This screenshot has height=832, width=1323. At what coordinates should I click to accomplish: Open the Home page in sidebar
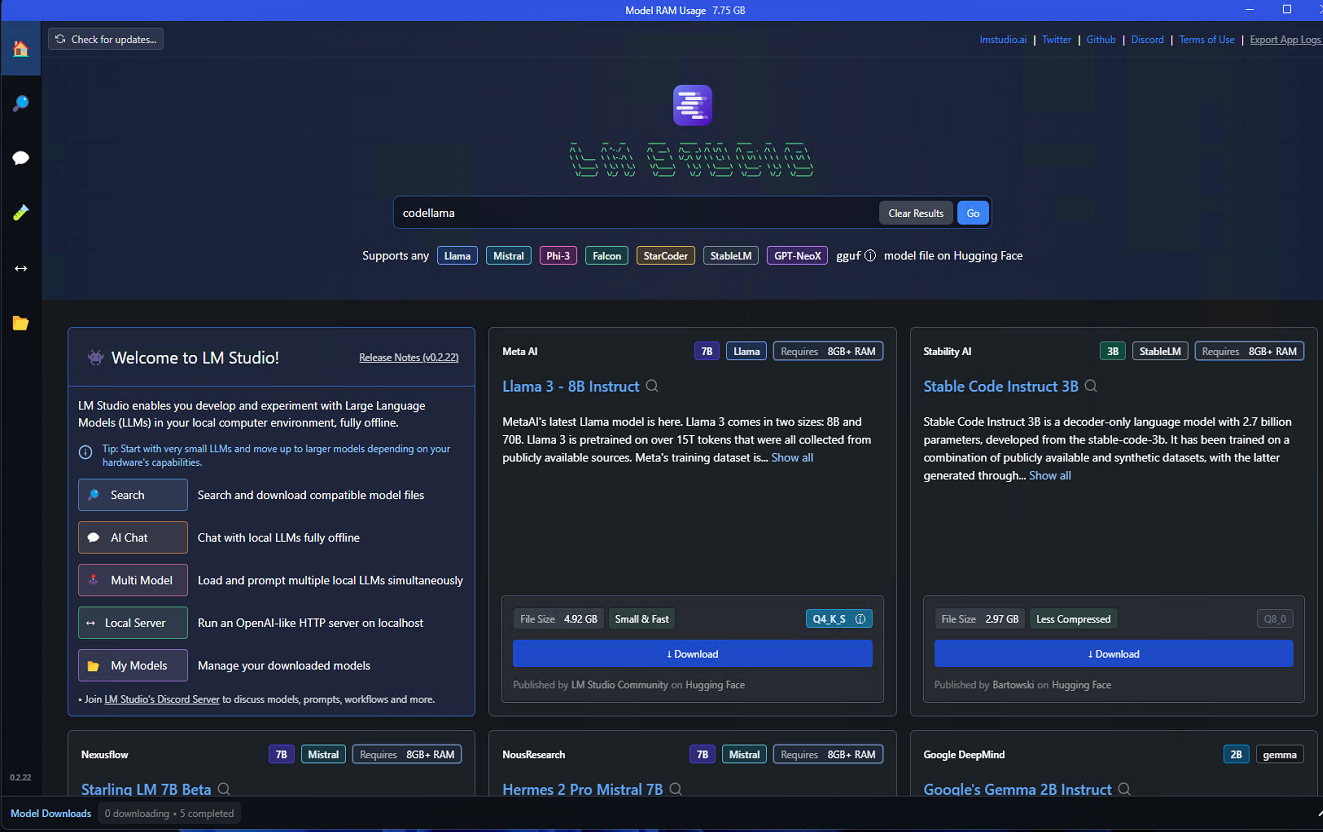(20, 48)
